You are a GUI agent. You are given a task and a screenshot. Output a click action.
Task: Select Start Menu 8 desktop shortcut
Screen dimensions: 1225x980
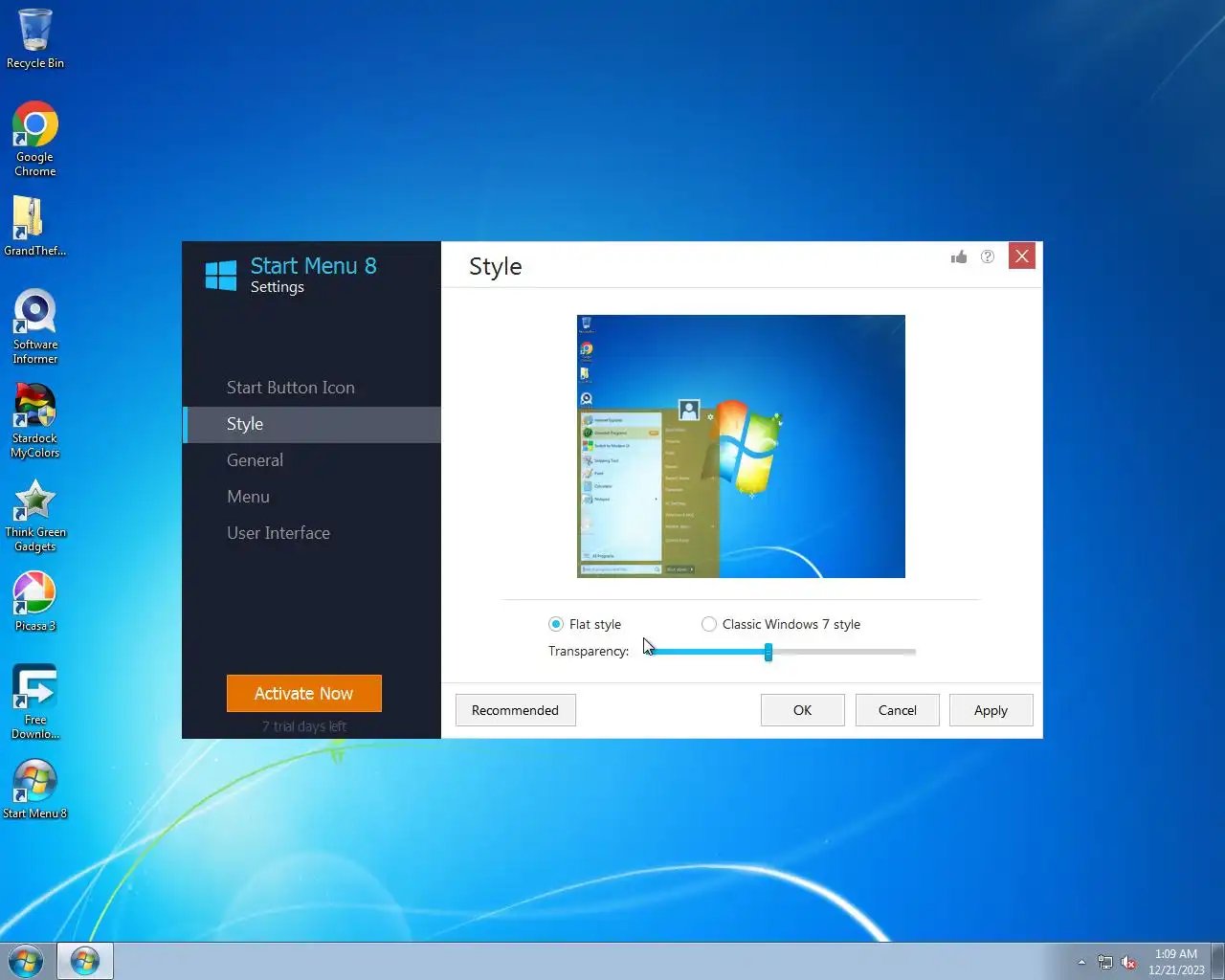click(35, 790)
